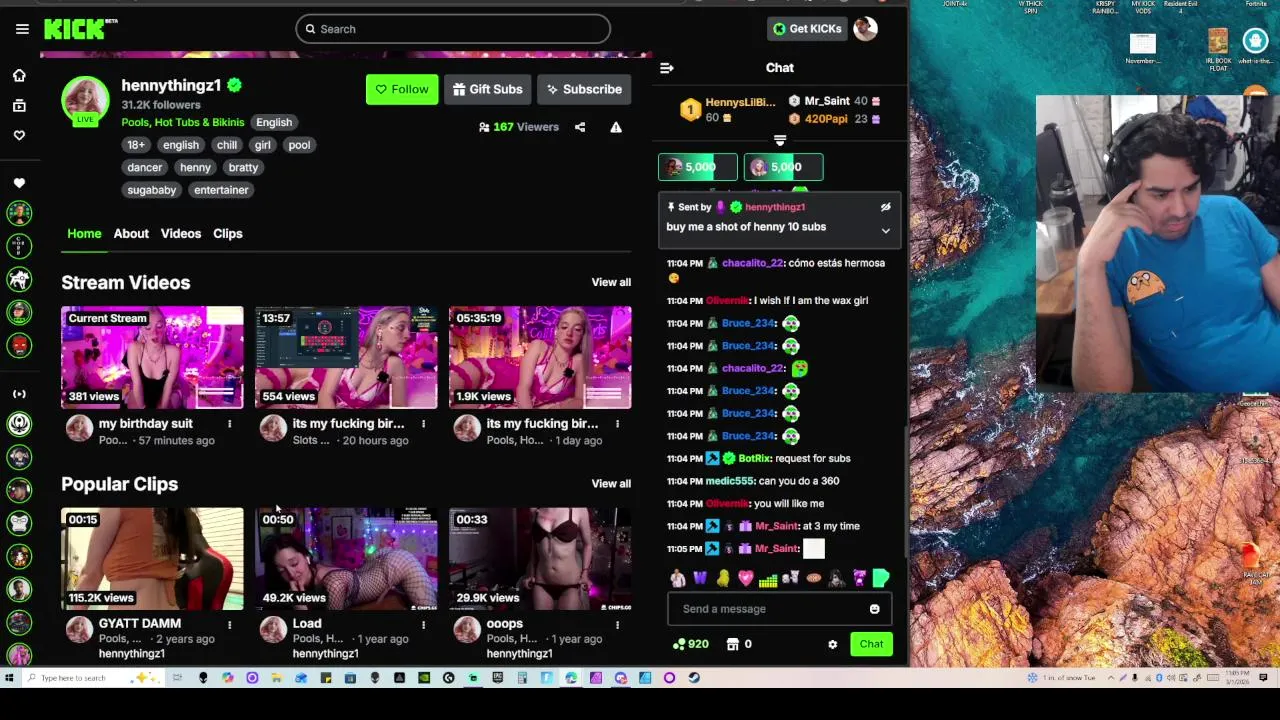Click the report warning triangle icon
The width and height of the screenshot is (1280, 720).
616,127
